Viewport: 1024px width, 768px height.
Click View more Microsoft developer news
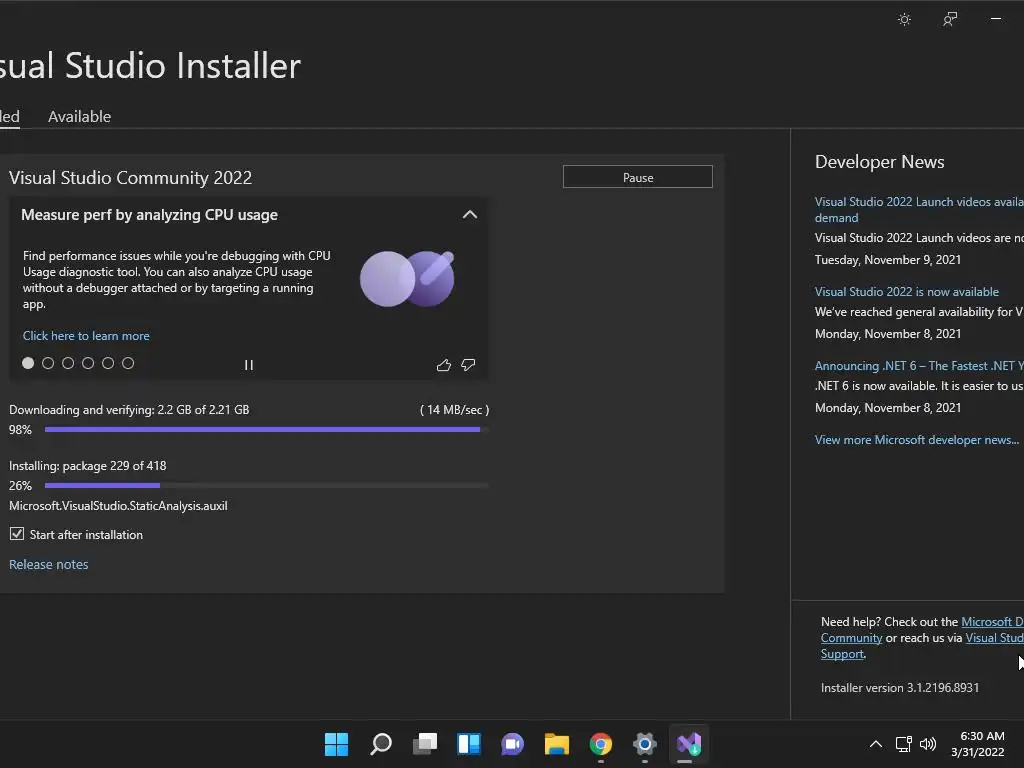coord(916,440)
